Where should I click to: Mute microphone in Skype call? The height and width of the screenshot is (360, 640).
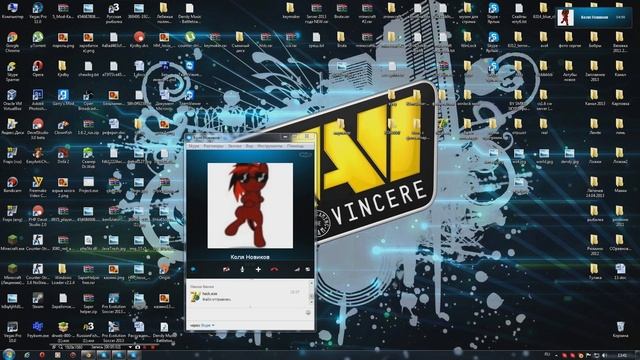coord(242,269)
